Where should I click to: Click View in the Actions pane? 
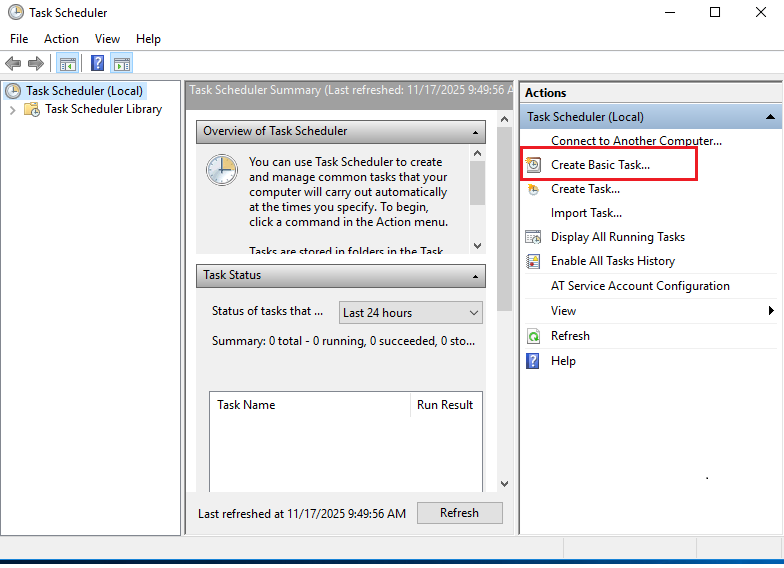tap(563, 311)
